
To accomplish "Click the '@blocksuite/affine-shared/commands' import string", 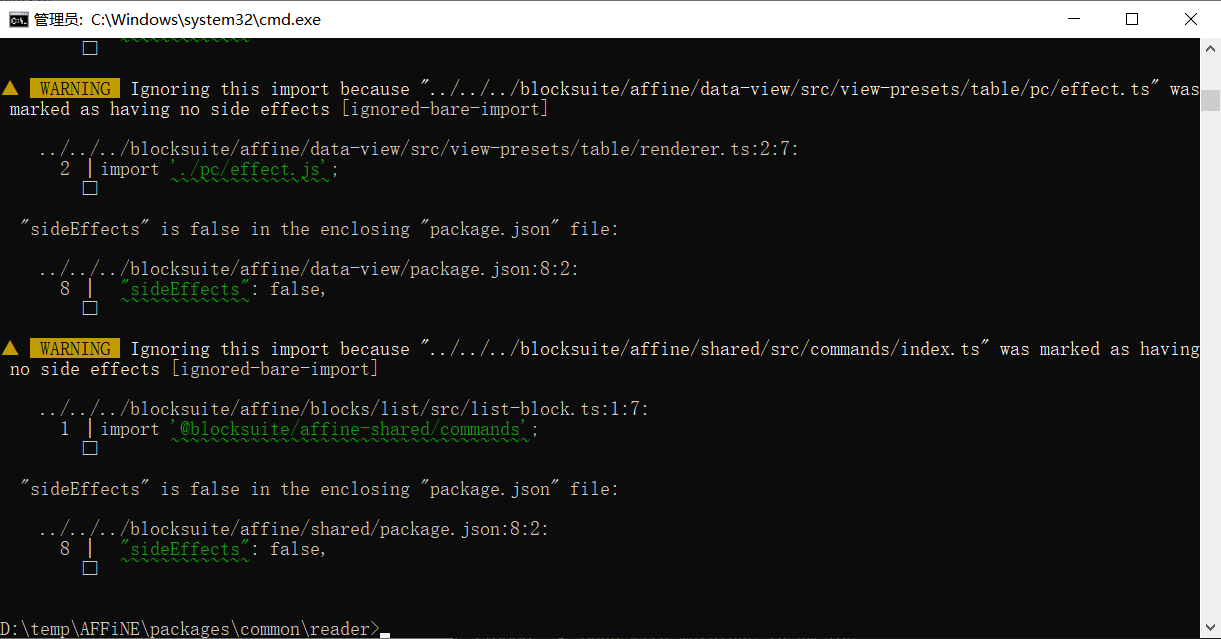I will (350, 430).
